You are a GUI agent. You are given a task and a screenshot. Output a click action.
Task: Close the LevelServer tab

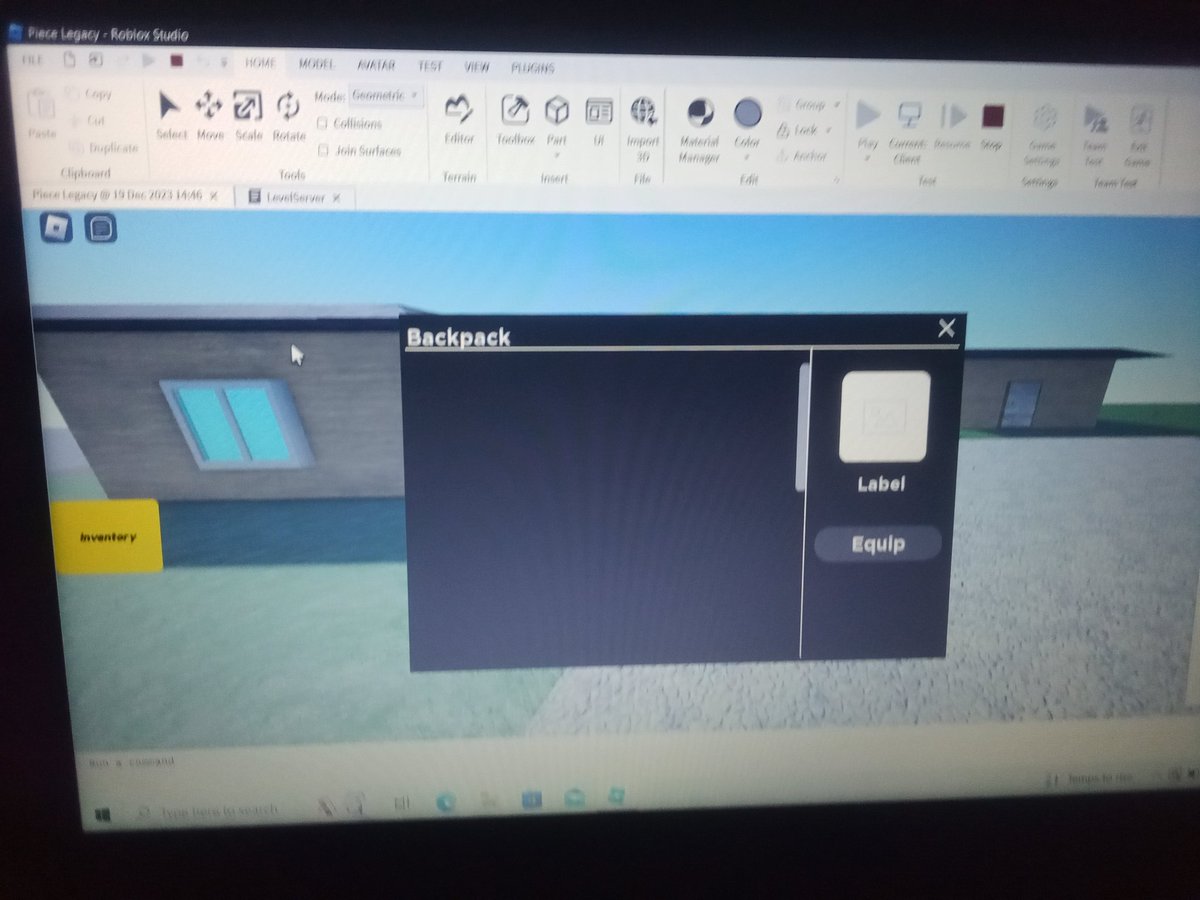[x=337, y=198]
